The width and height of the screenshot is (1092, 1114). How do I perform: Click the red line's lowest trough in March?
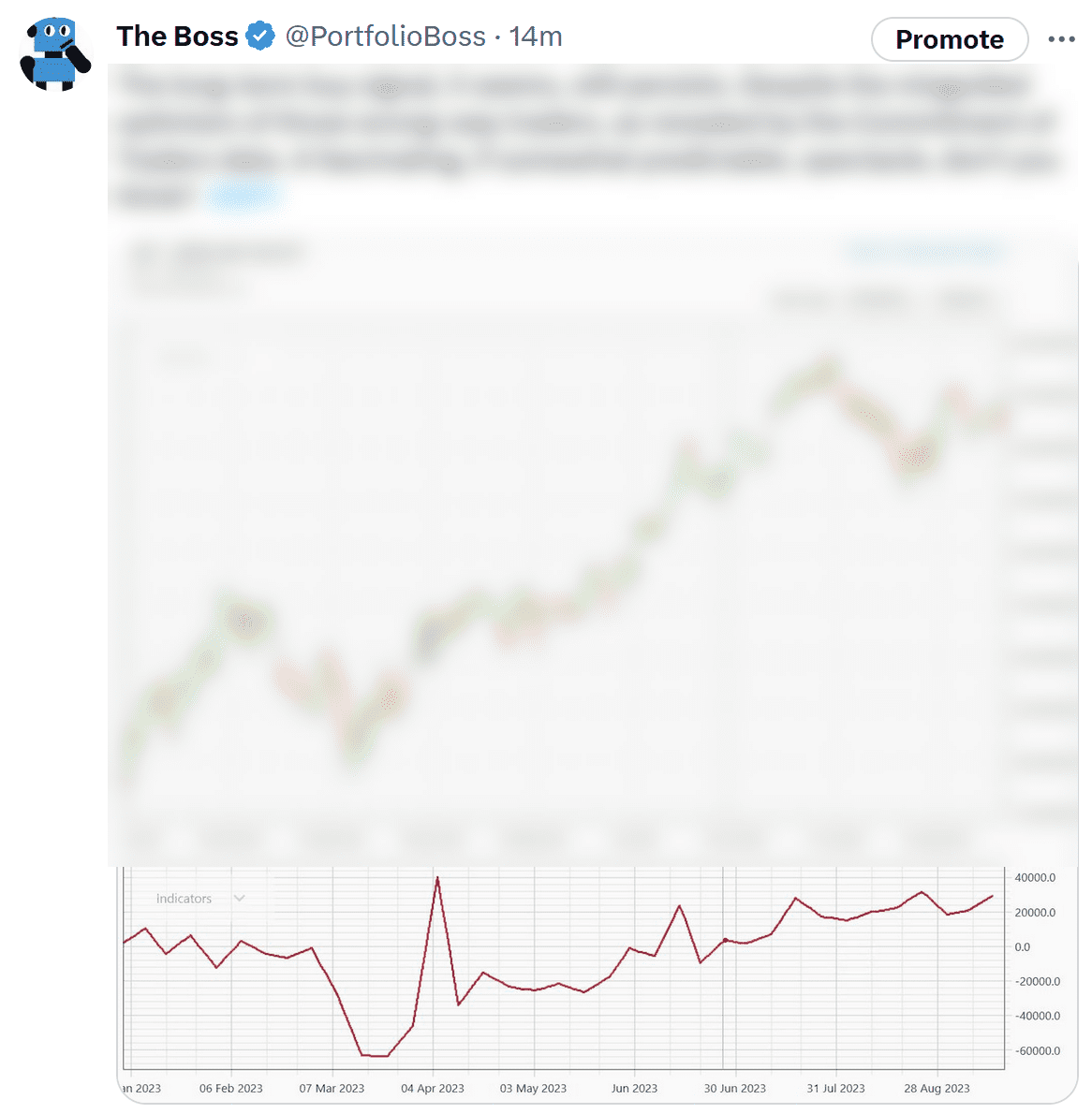[375, 1056]
